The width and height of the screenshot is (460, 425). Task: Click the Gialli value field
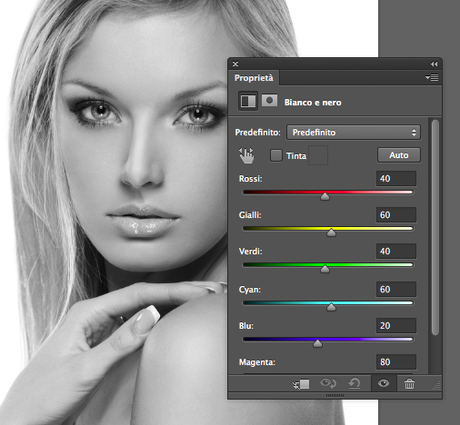click(x=396, y=215)
